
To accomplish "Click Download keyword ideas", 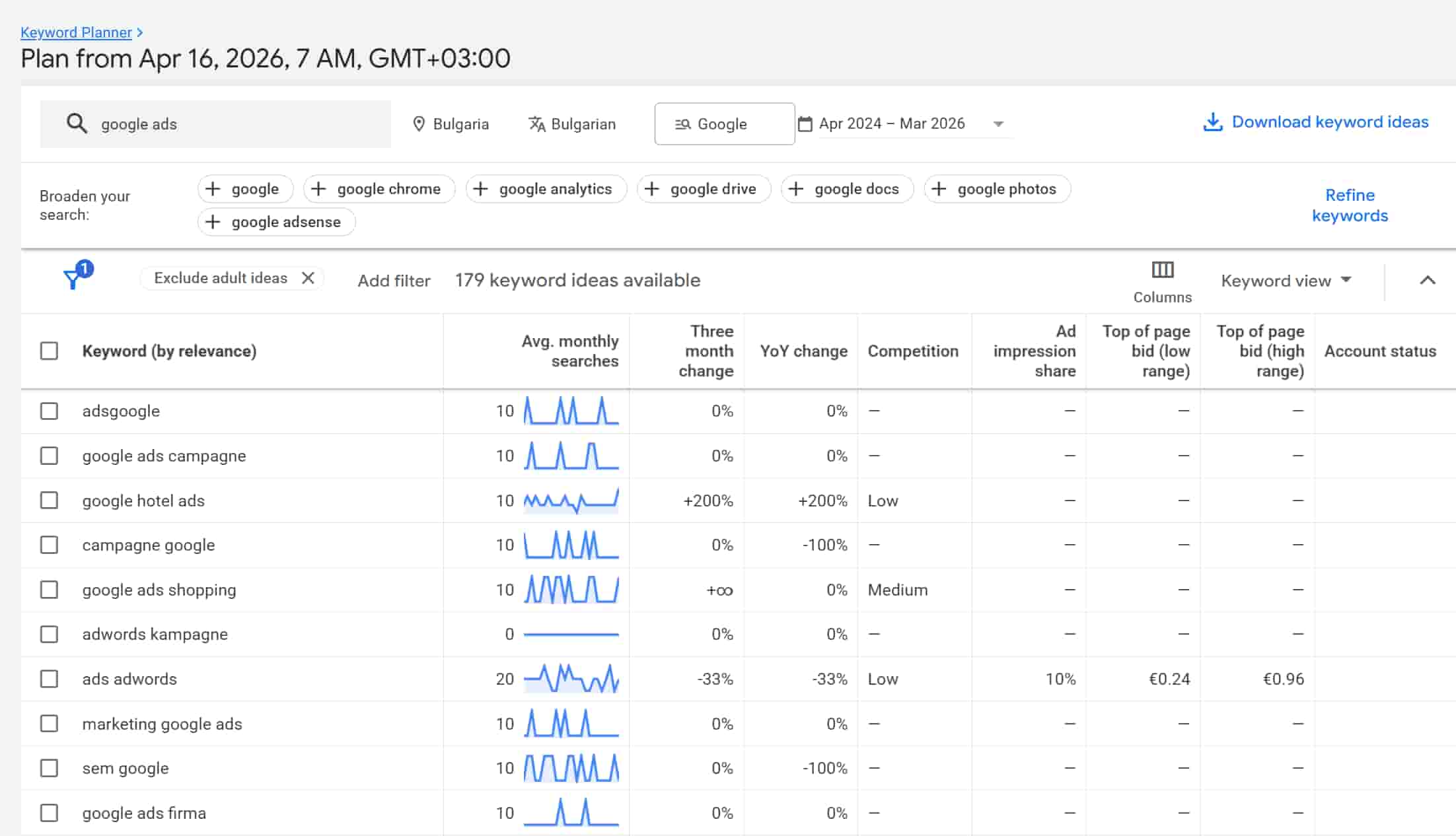I will click(1316, 122).
